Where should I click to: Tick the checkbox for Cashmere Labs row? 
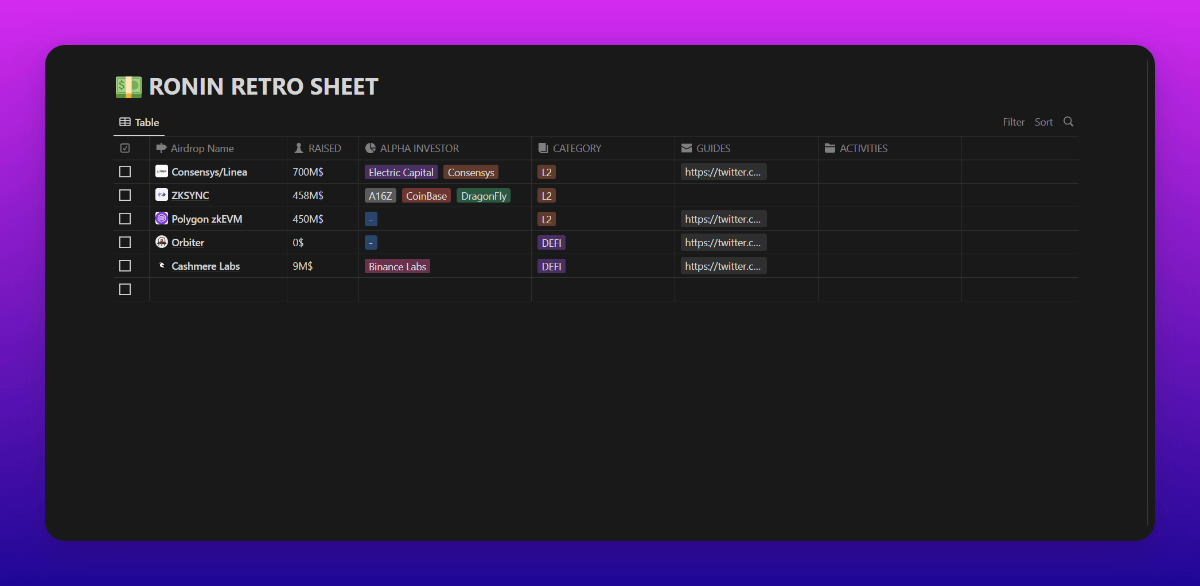point(125,266)
